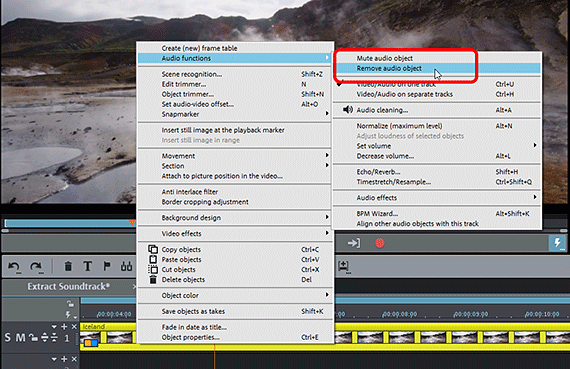Choose Align other audio objects with this track
The height and width of the screenshot is (369, 570).
click(437, 224)
